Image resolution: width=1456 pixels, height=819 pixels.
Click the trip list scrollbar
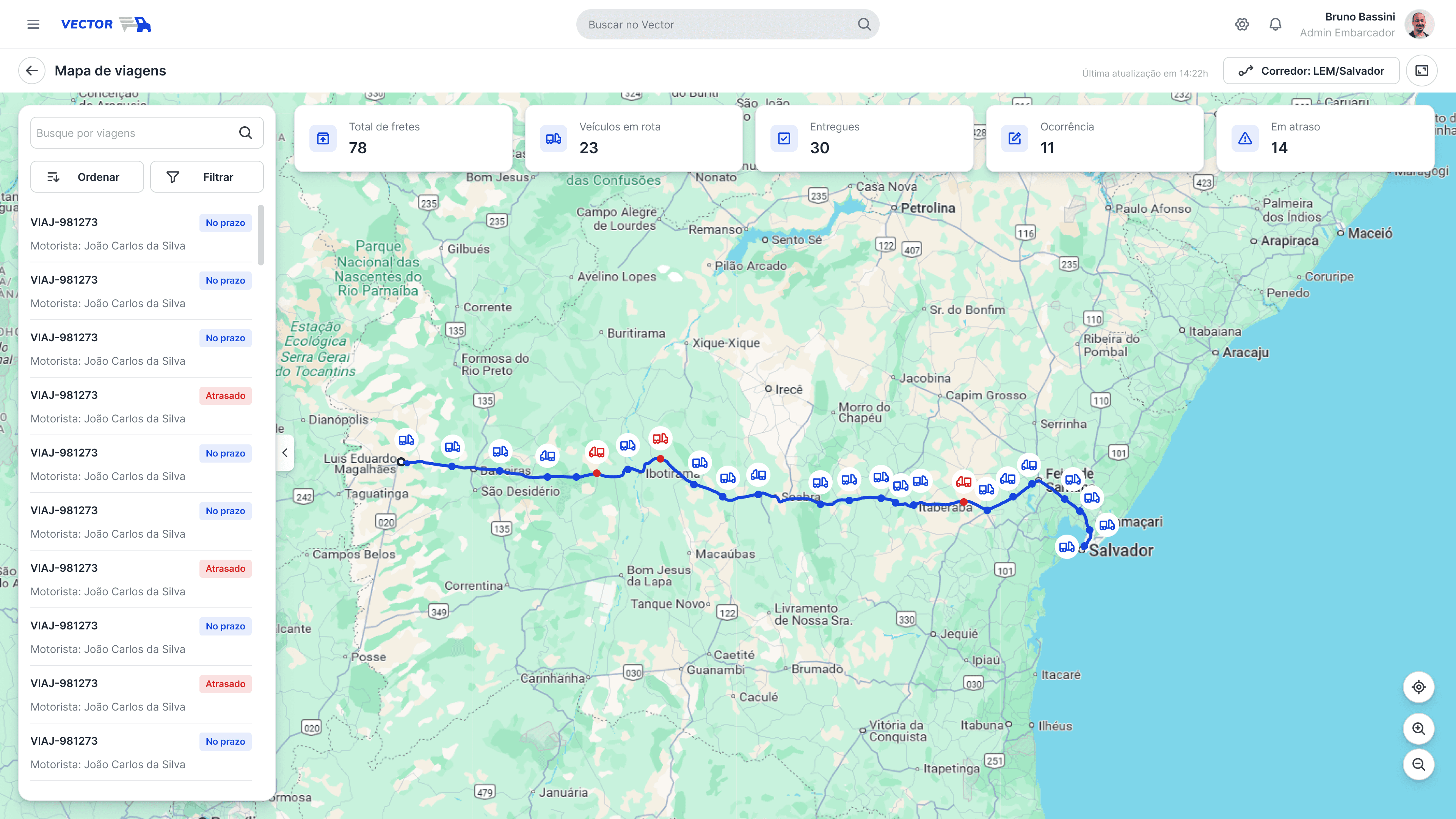[260, 235]
